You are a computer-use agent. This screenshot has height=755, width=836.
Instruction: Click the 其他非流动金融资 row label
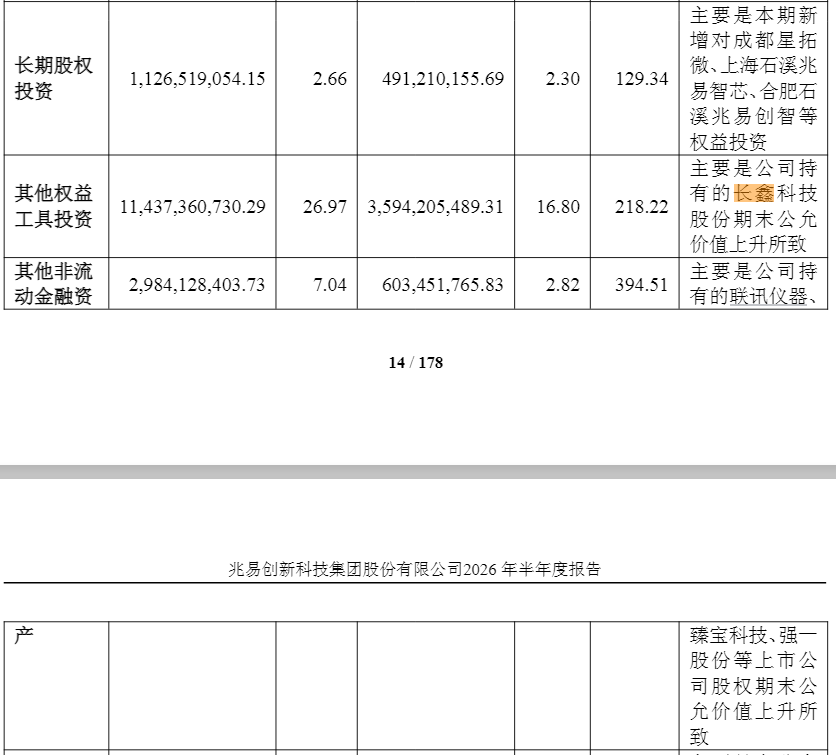(x=53, y=284)
